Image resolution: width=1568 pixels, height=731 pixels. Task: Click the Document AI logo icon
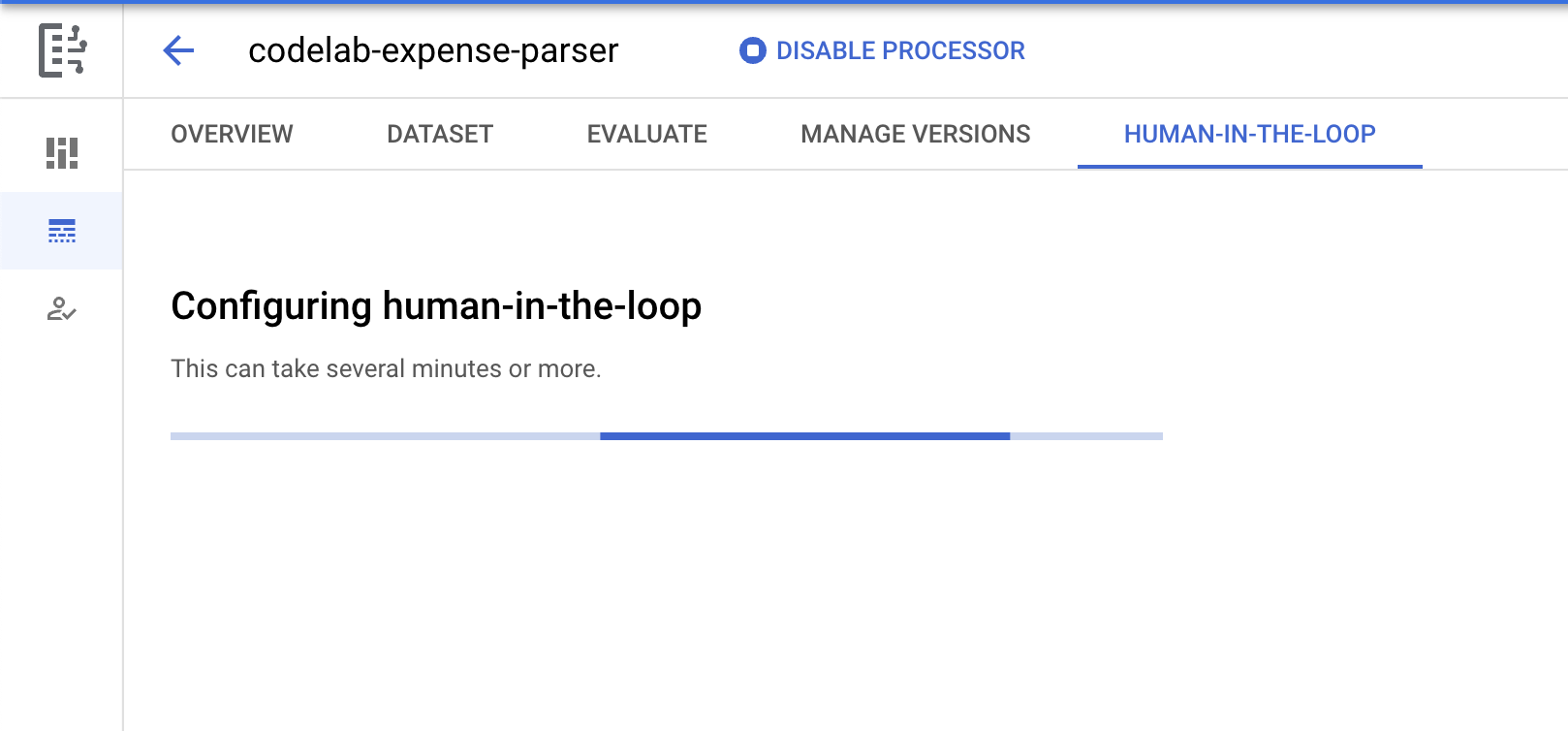(x=62, y=50)
